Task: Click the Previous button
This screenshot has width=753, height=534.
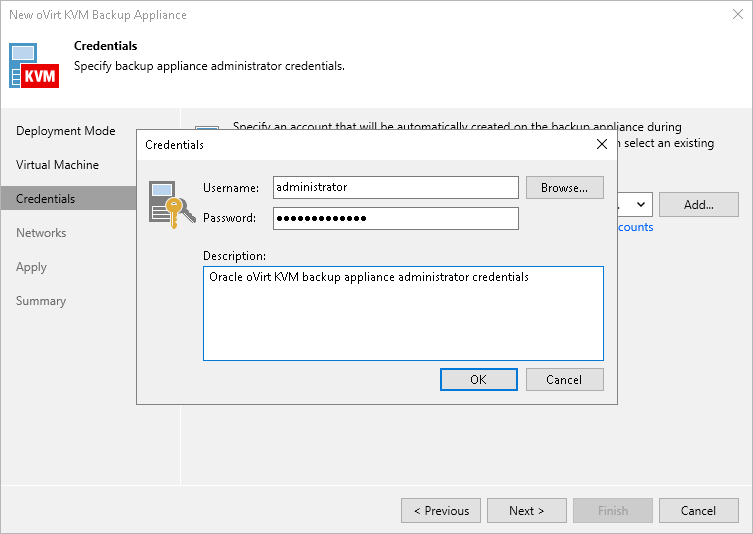Action: [x=441, y=511]
